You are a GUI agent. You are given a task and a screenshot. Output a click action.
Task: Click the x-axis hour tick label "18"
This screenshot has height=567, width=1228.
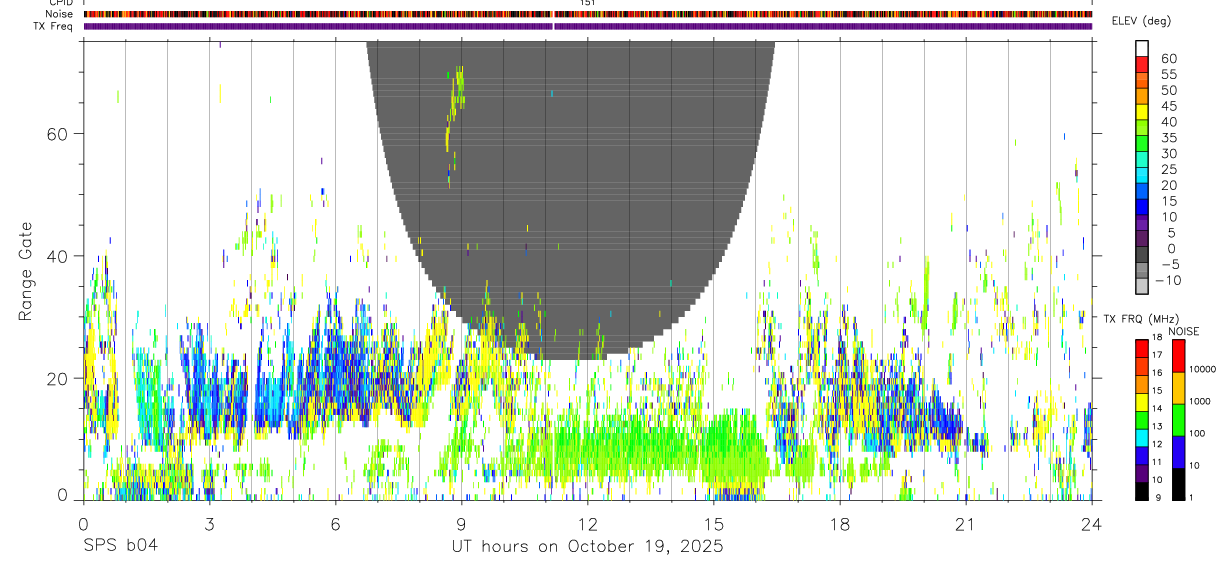(x=840, y=523)
